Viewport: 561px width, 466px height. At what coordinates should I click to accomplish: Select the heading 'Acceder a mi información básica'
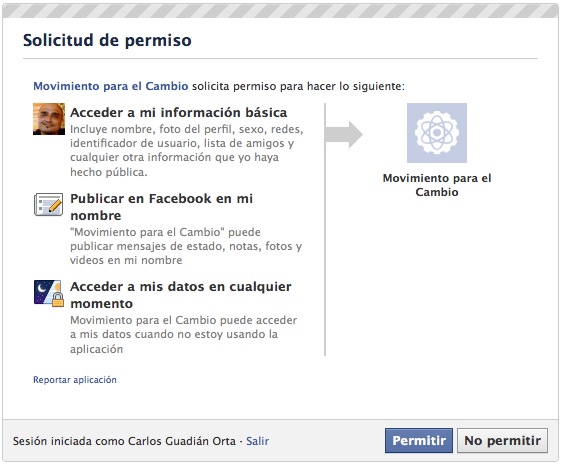click(179, 112)
